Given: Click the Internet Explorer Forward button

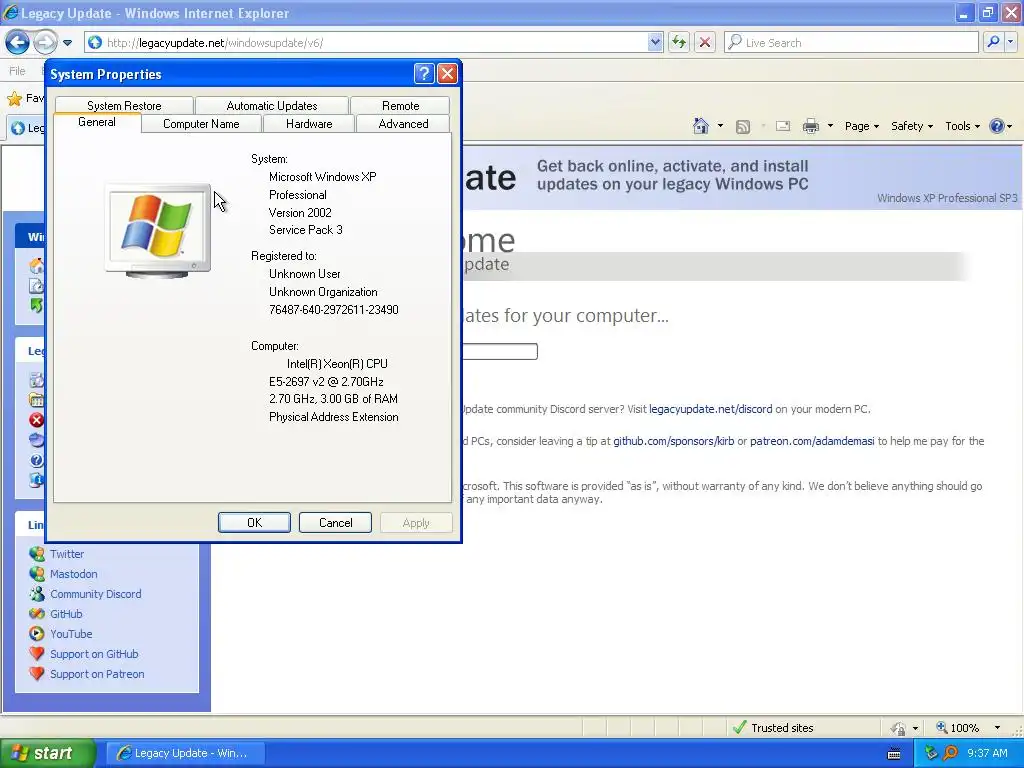Looking at the screenshot, I should pos(45,42).
